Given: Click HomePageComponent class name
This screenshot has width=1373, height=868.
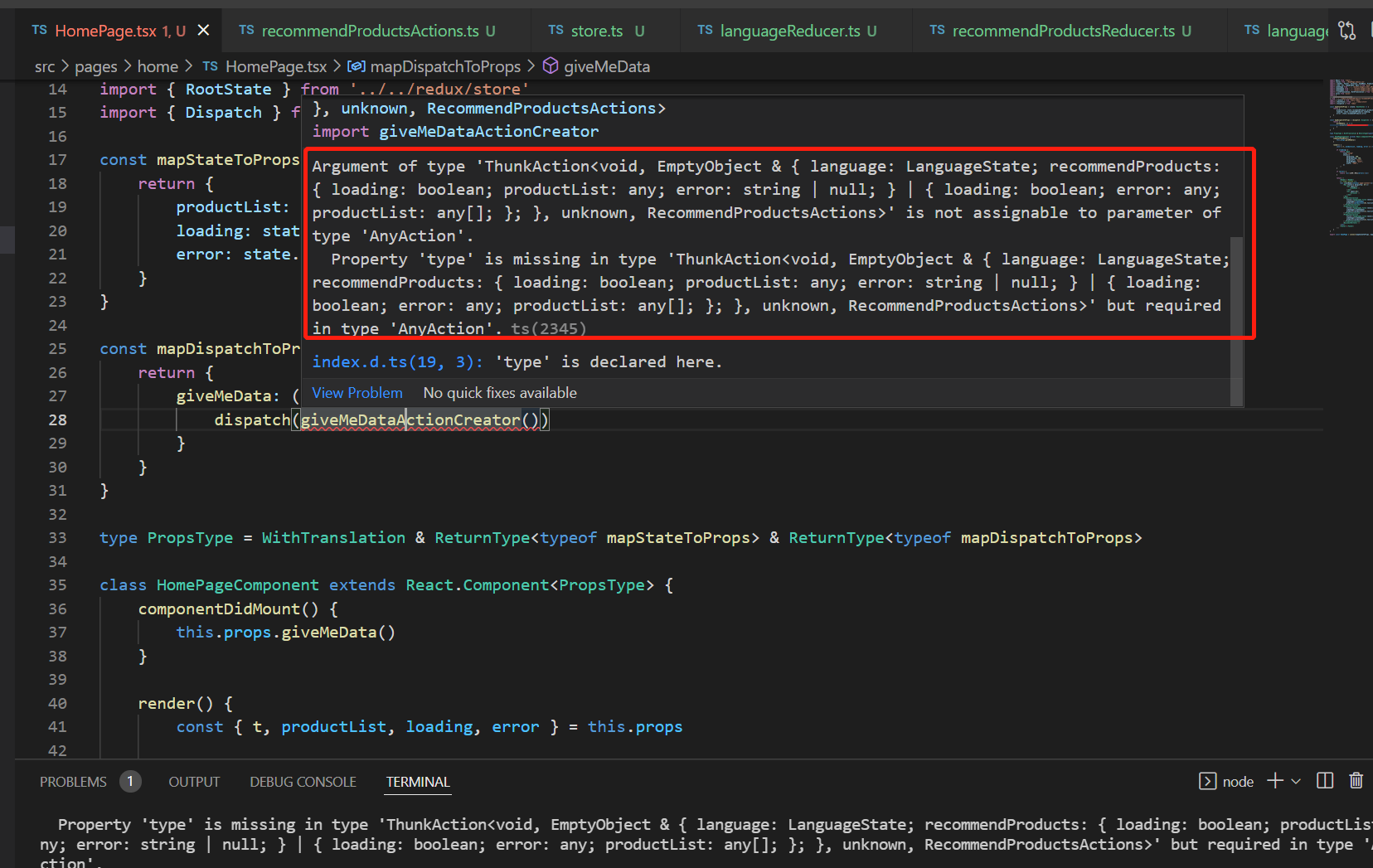Looking at the screenshot, I should 237,585.
